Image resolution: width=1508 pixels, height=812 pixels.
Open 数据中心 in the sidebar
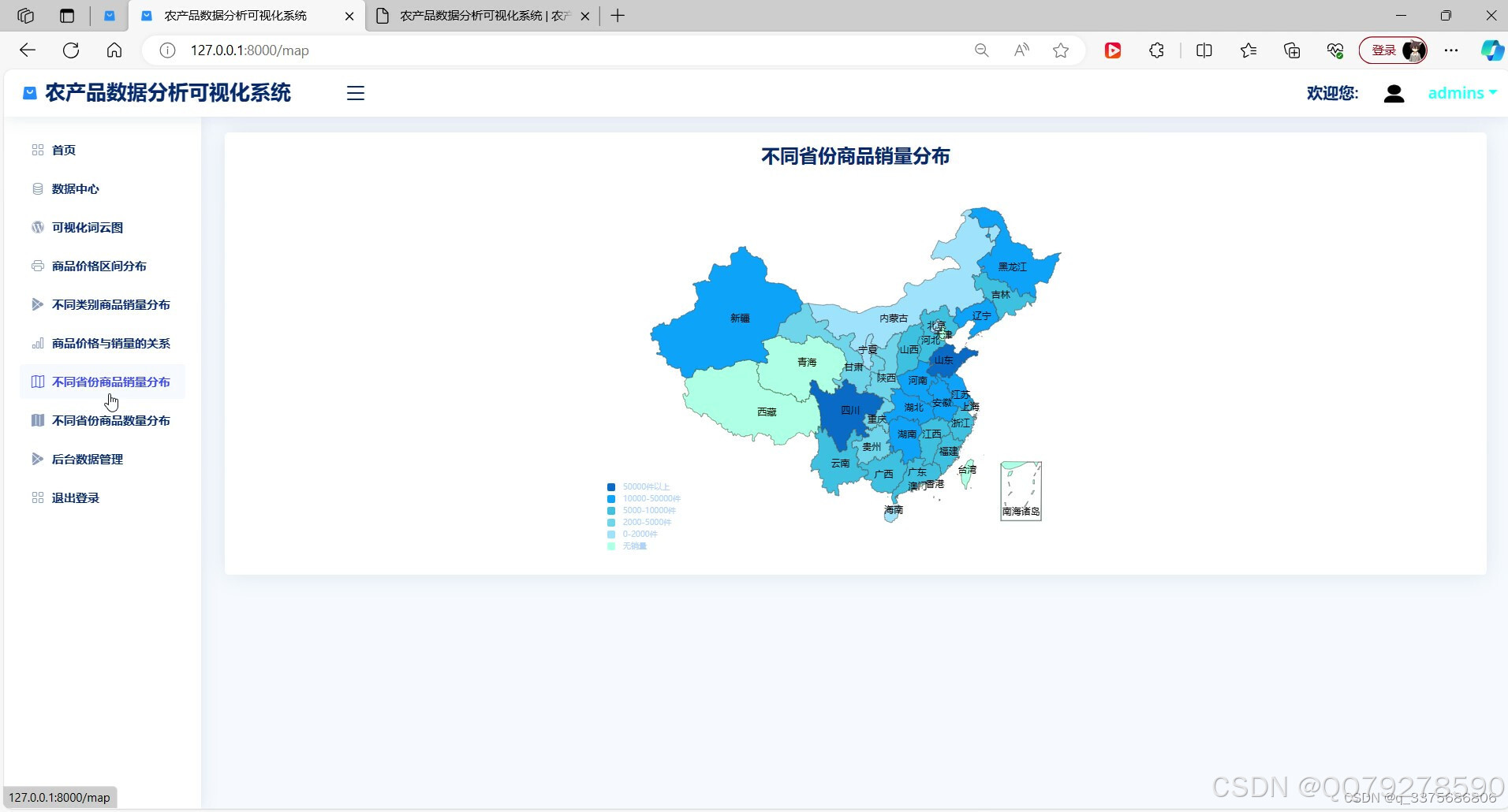76,188
